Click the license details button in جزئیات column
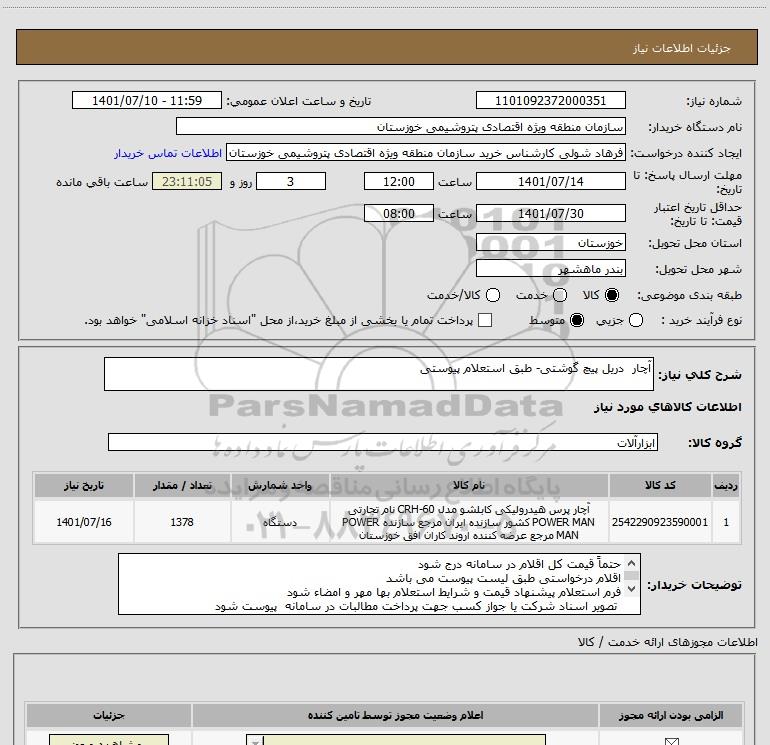 pyautogui.click(x=109, y=740)
